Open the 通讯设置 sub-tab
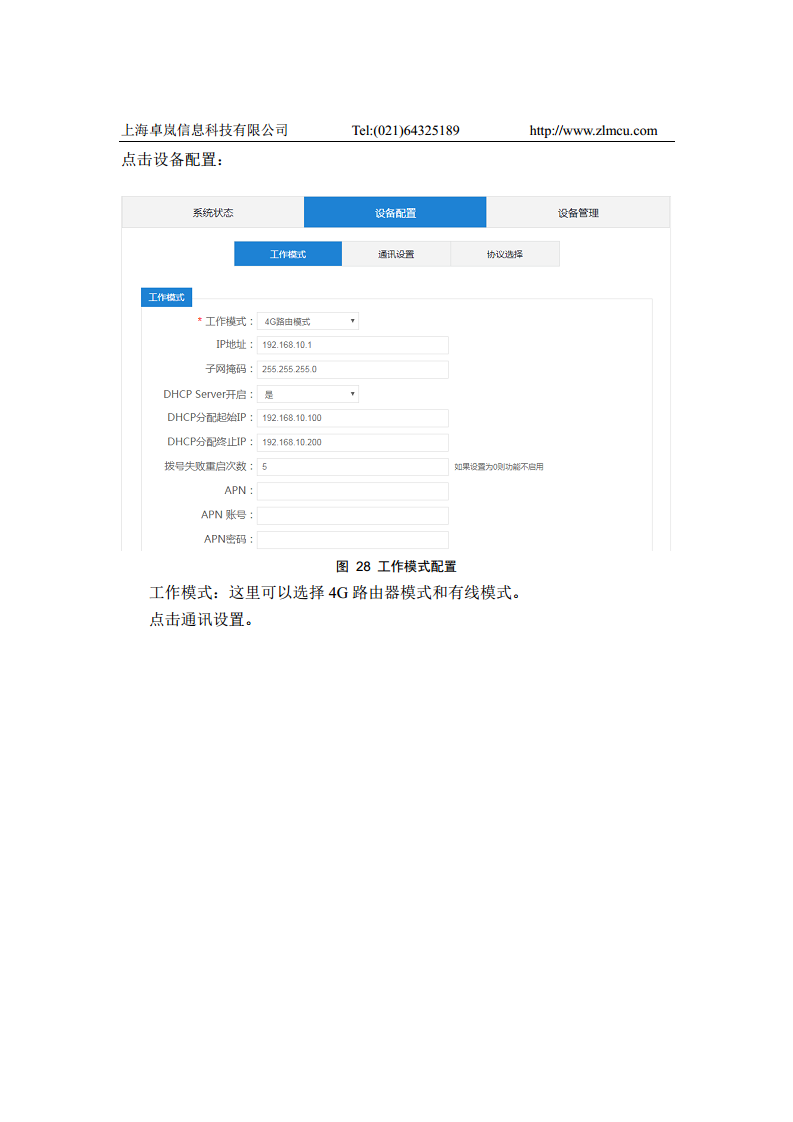The image size is (793, 1122). coord(396,254)
